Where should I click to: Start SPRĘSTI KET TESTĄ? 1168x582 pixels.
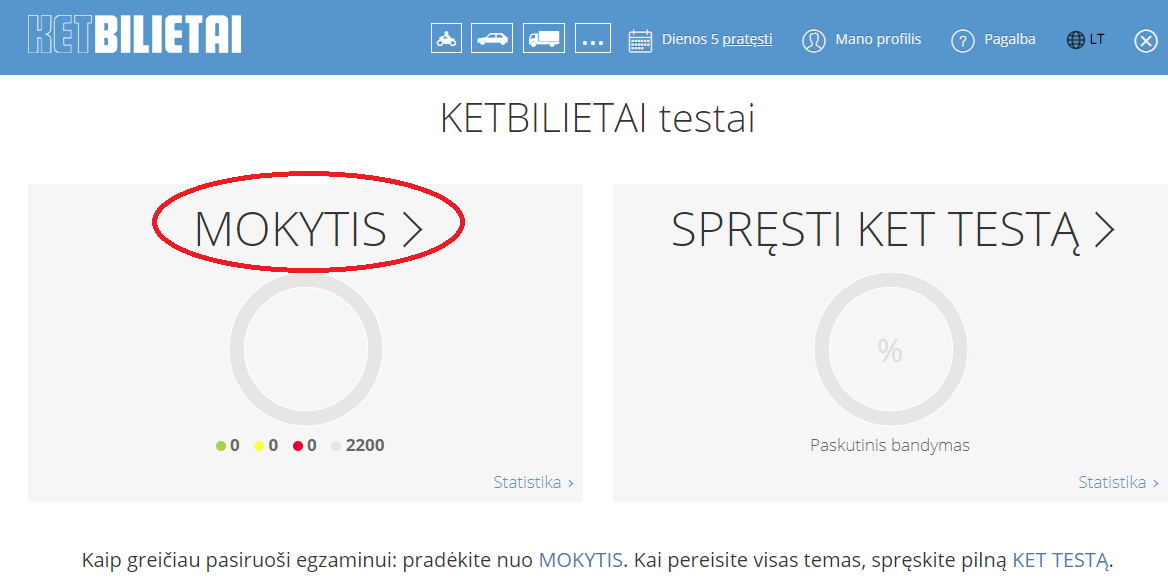point(892,229)
